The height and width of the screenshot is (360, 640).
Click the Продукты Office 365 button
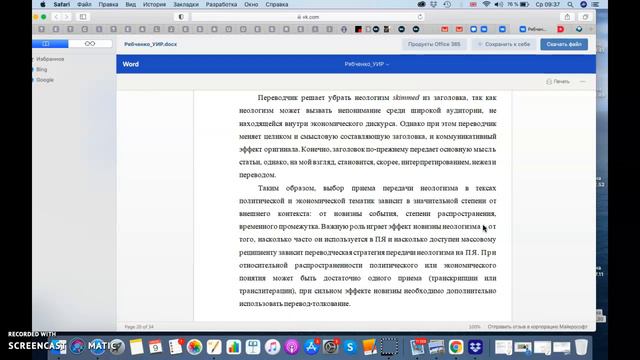[434, 44]
